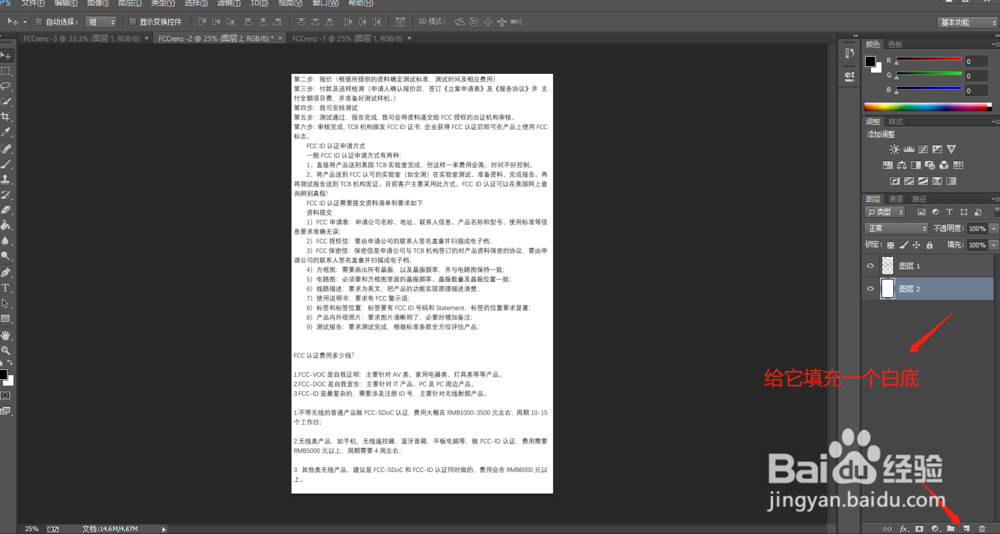Add Levels adjustment histogram icon
The height and width of the screenshot is (534, 1000).
[x=909, y=149]
